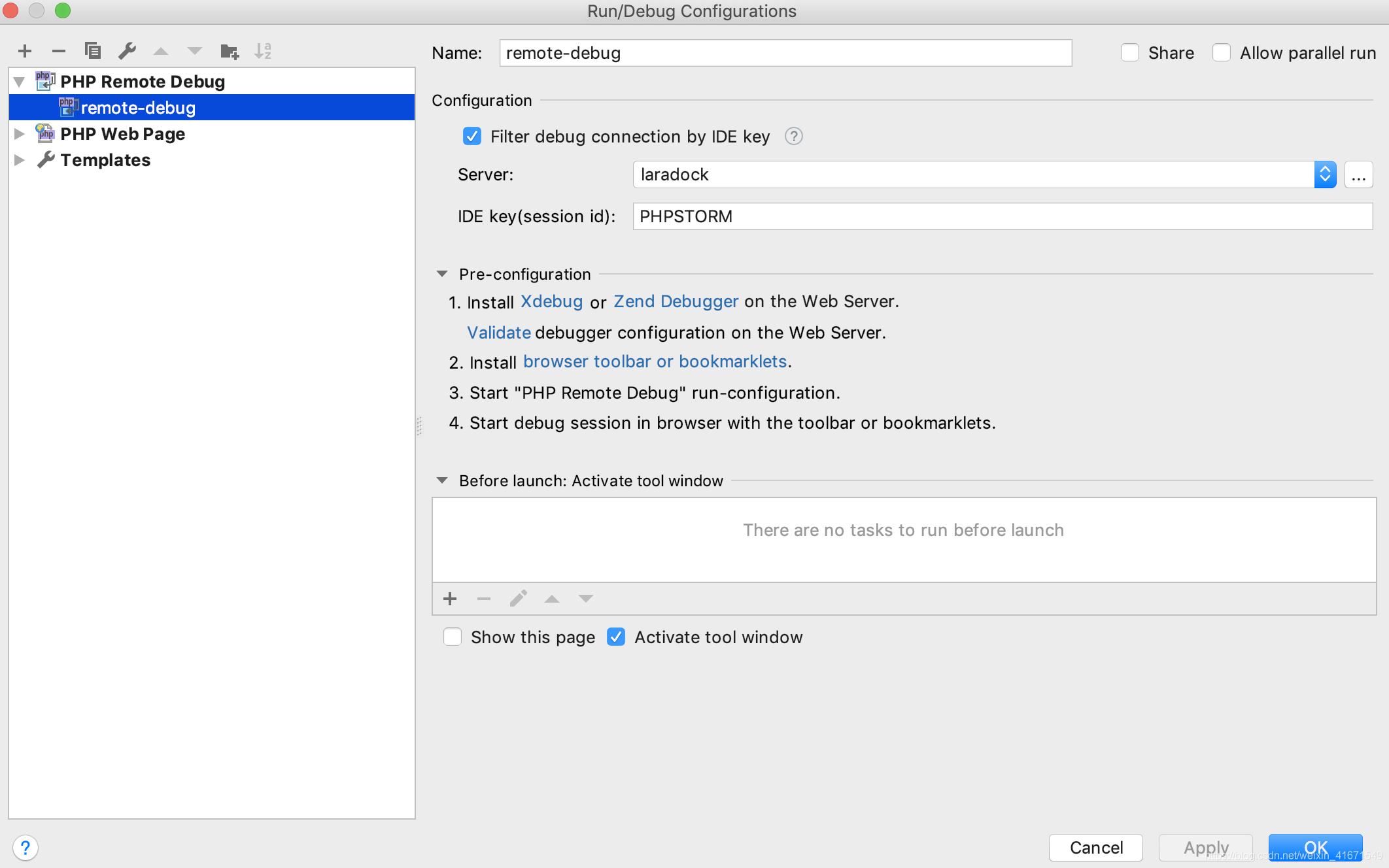The image size is (1389, 868).
Task: Click PHP Web Page group icon
Action: pos(45,133)
